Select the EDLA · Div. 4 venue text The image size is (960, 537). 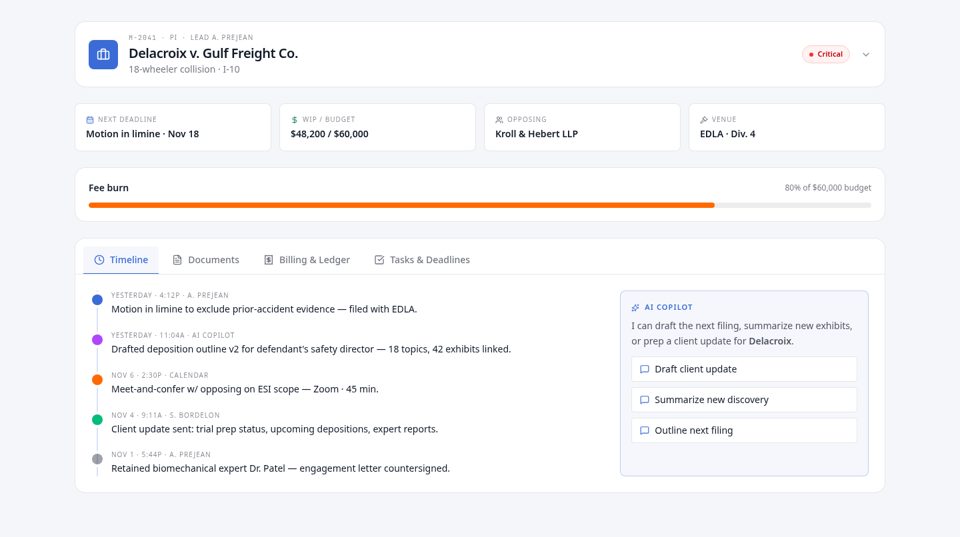(x=727, y=134)
